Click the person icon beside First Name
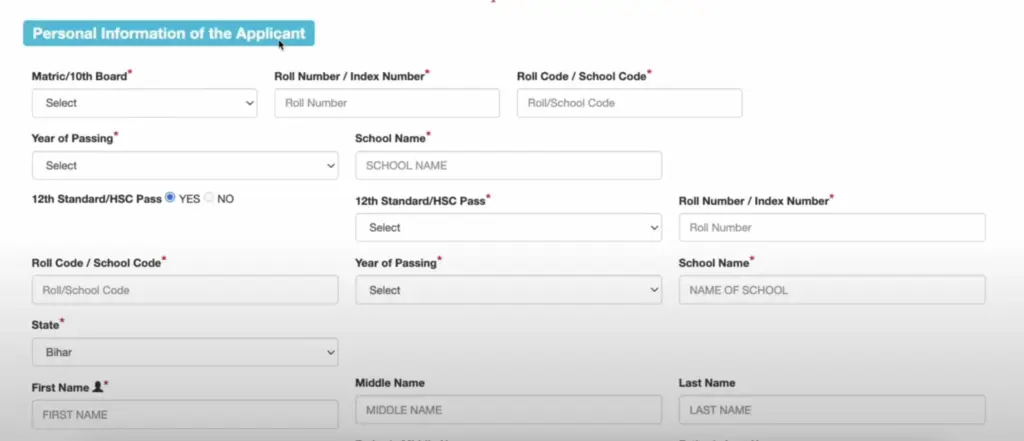Image resolution: width=1024 pixels, height=441 pixels. coord(98,387)
